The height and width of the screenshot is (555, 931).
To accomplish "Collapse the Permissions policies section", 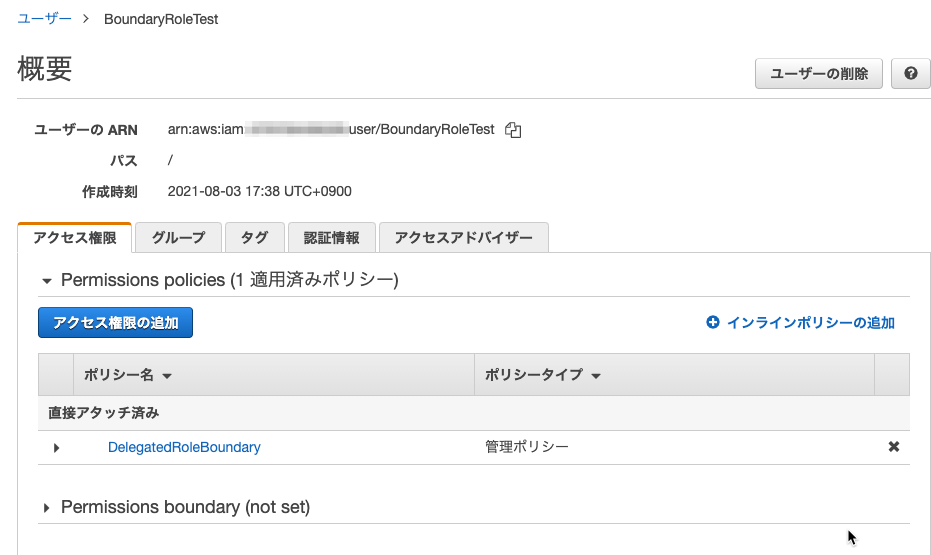I will 47,281.
